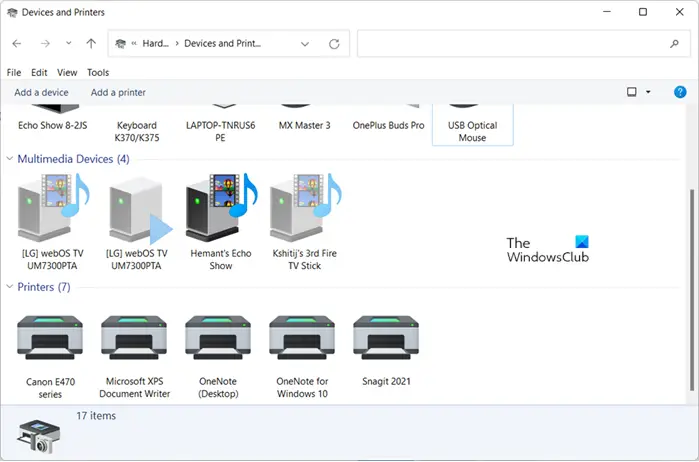Select the Echo Show 8-2JS label
The height and width of the screenshot is (462, 699).
click(x=53, y=125)
